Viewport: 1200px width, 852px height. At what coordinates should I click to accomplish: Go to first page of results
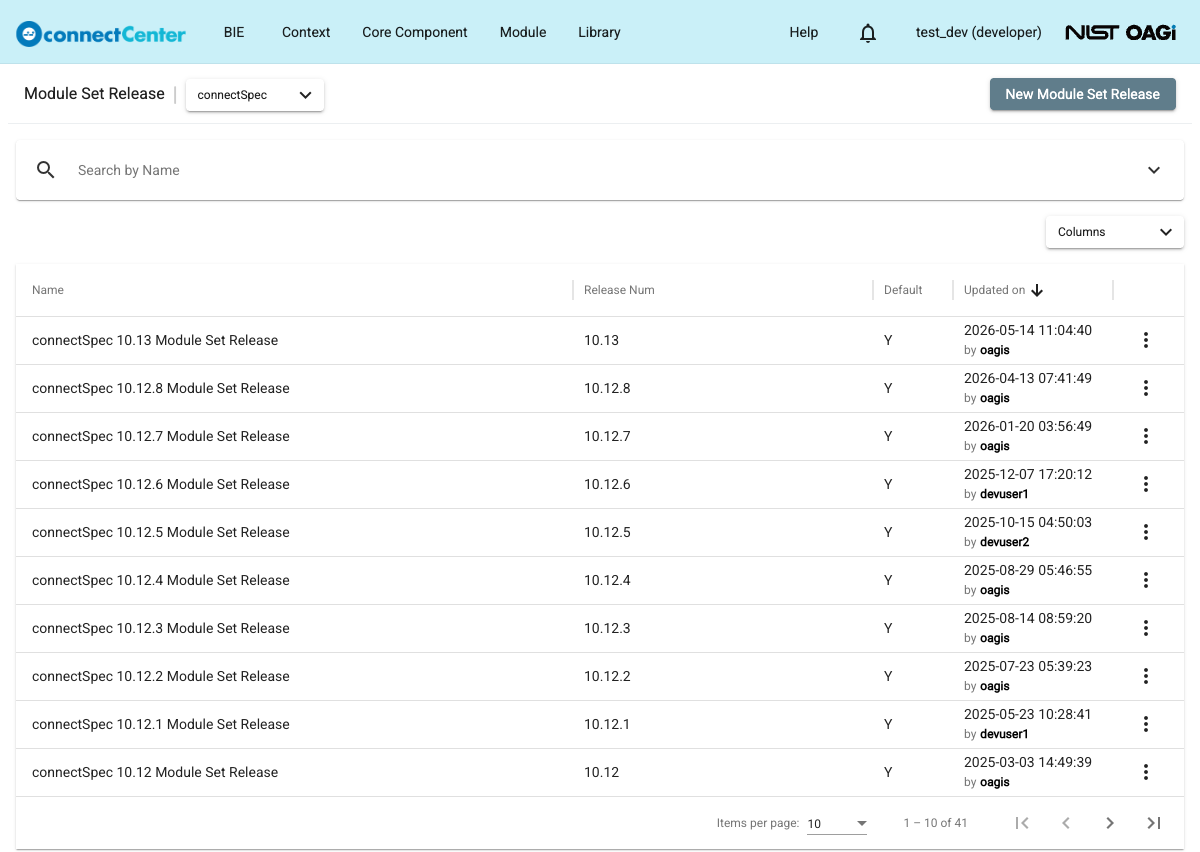(1022, 823)
